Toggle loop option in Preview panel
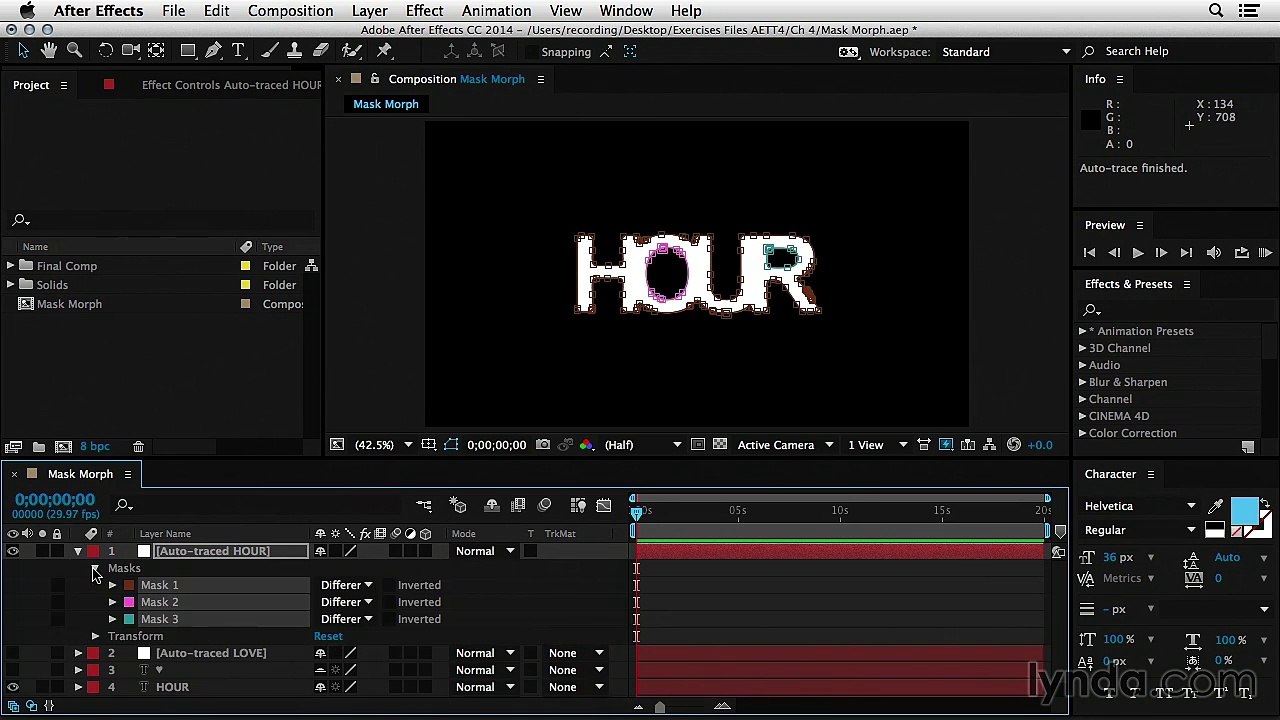 1241,253
